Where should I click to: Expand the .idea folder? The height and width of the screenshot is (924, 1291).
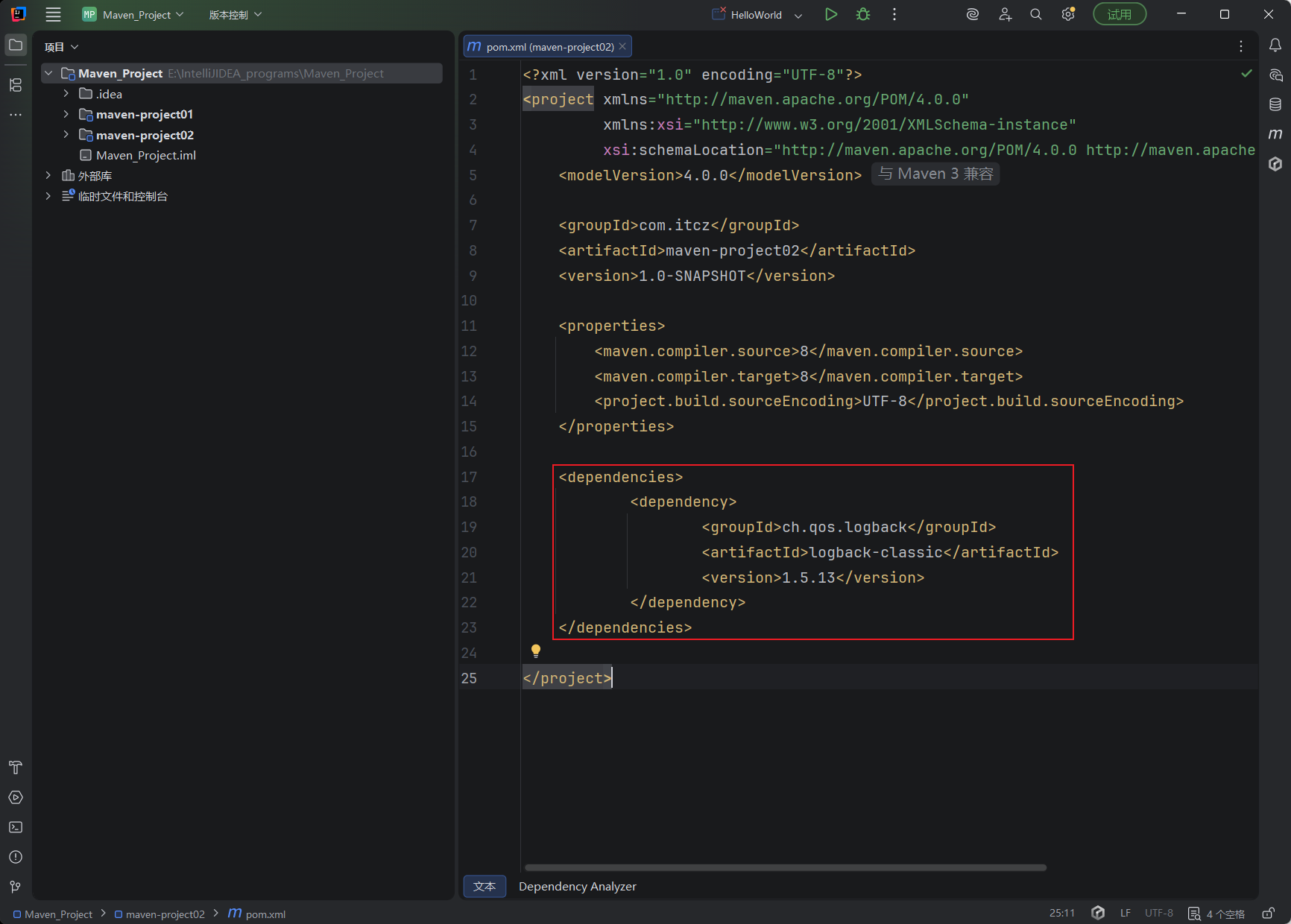click(x=66, y=93)
